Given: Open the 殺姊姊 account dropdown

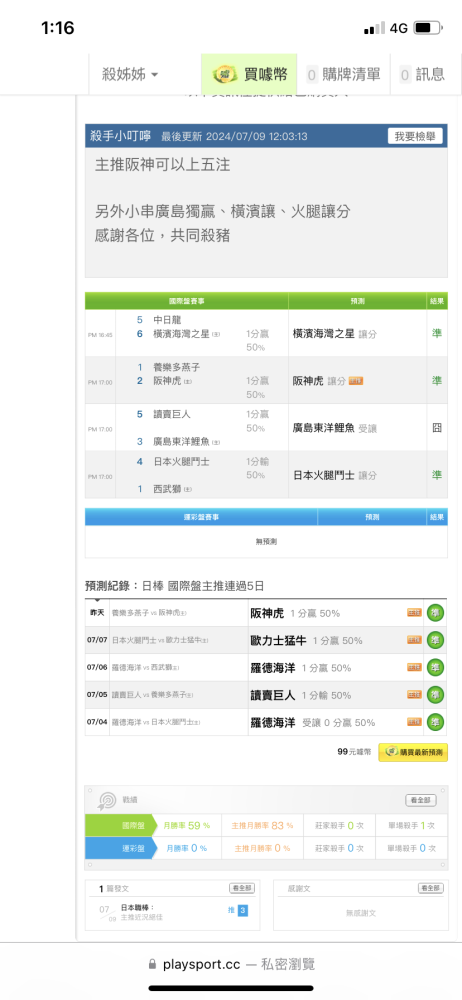Looking at the screenshot, I should point(130,75).
